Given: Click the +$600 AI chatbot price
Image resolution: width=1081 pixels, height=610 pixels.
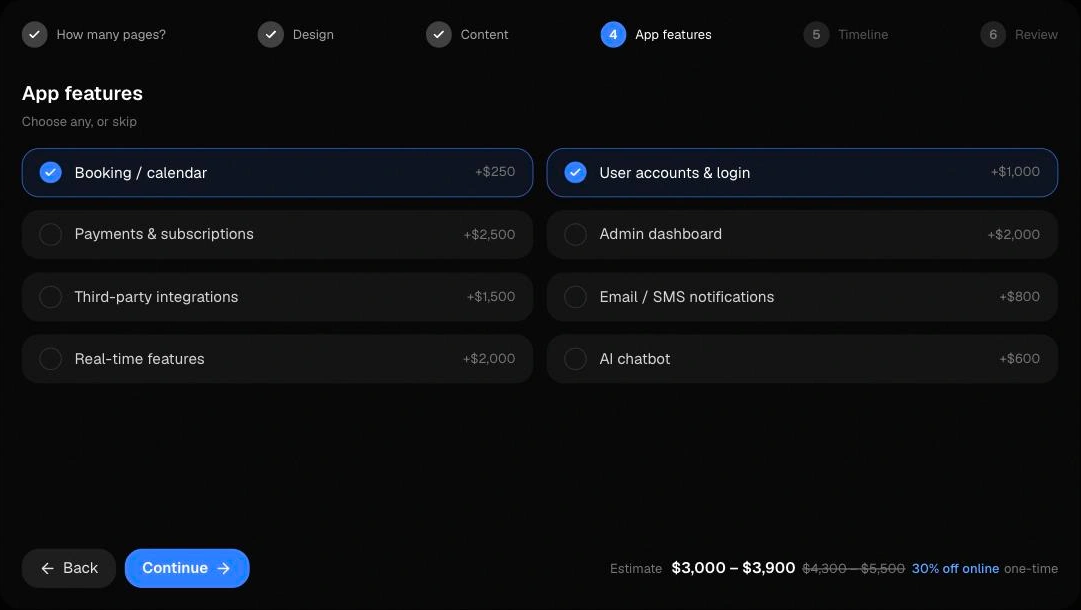Looking at the screenshot, I should [1019, 358].
